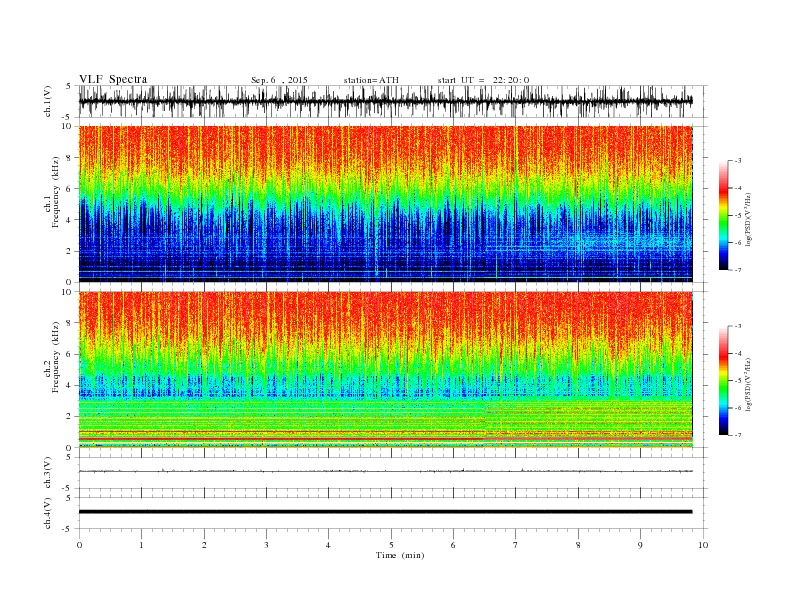Click the time-axis tick label "8"

pos(578,545)
